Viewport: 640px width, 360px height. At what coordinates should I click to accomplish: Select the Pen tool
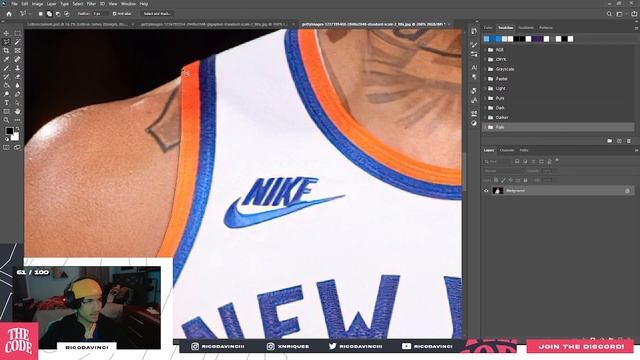[x=17, y=94]
